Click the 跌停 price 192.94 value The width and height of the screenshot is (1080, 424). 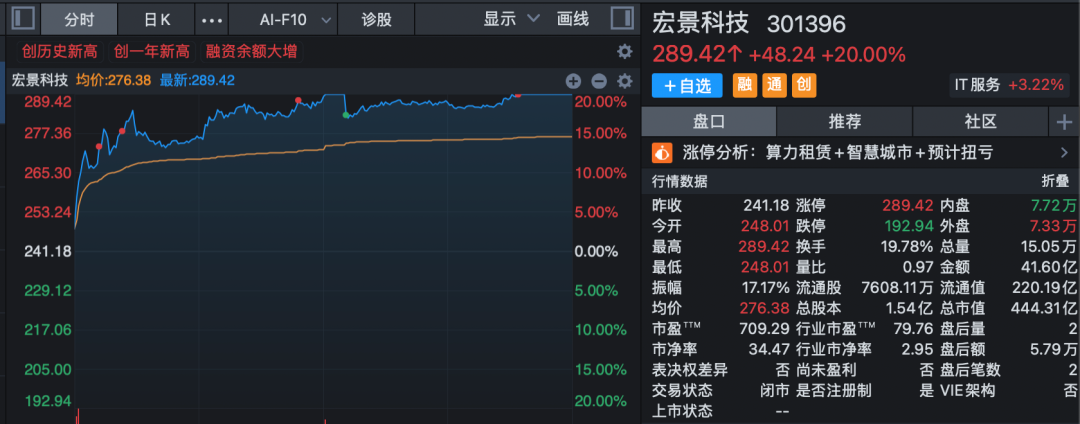coord(908,226)
